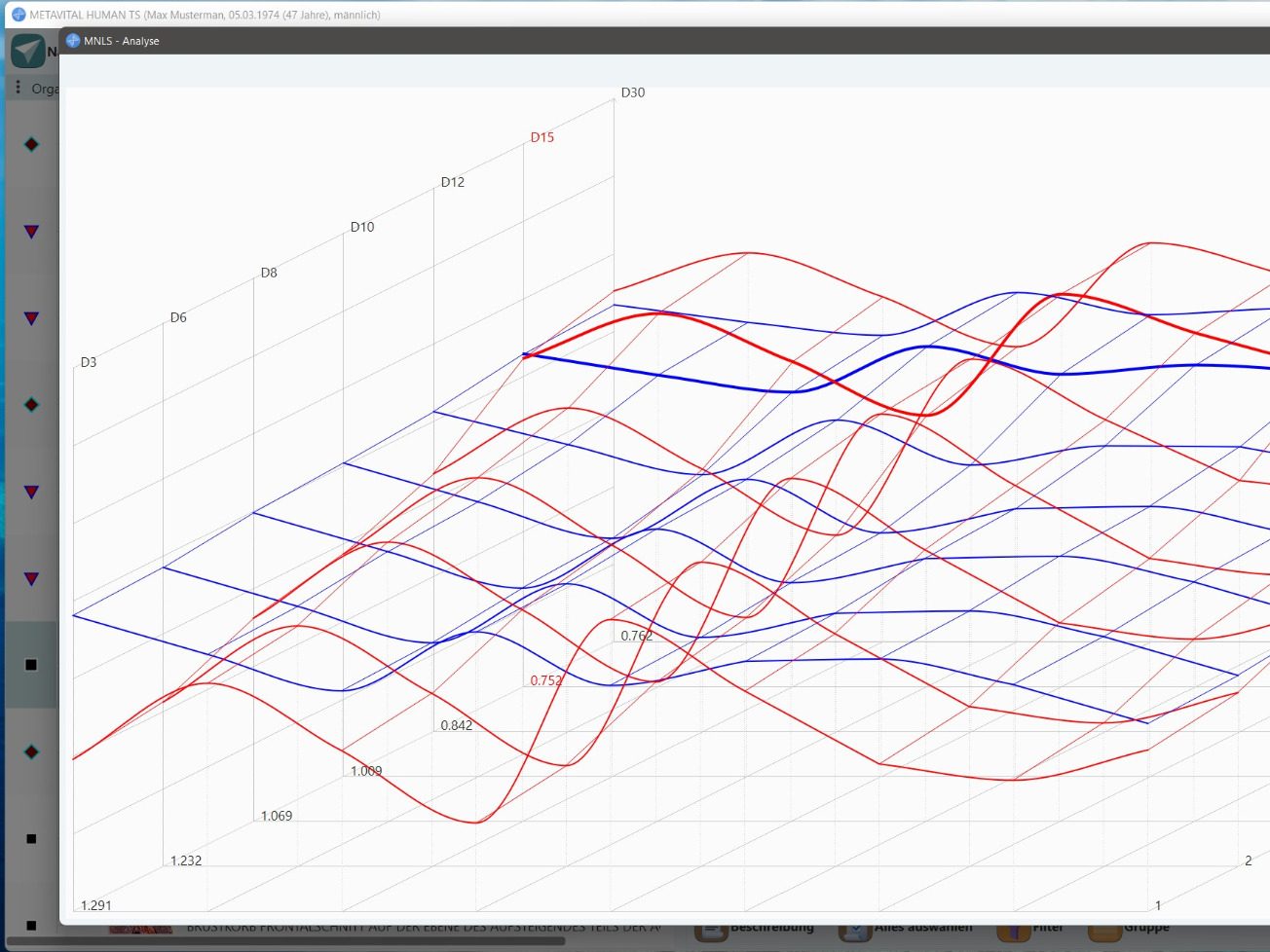1270x952 pixels.
Task: Click the MNLS - Analyse window title icon
Action: point(73,41)
